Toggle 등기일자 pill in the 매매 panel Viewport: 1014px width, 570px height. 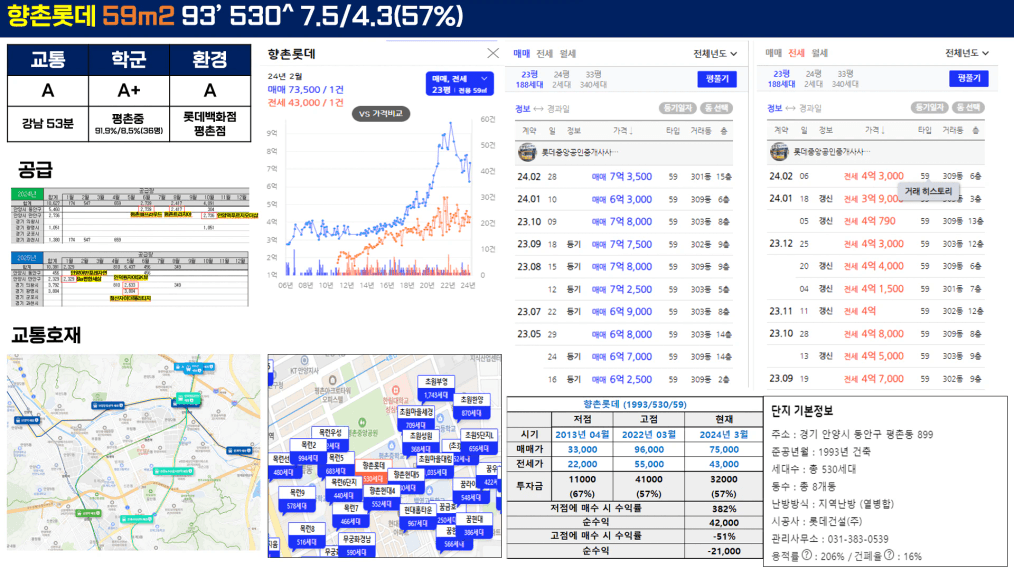point(677,108)
